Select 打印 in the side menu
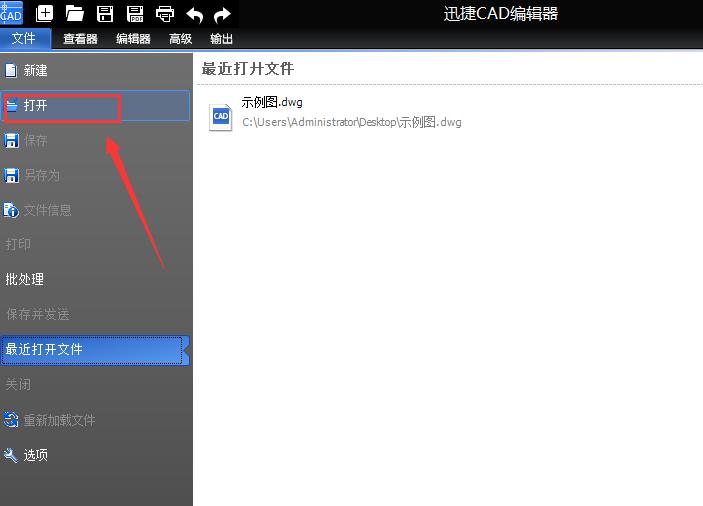The height and width of the screenshot is (506, 703). [95, 244]
